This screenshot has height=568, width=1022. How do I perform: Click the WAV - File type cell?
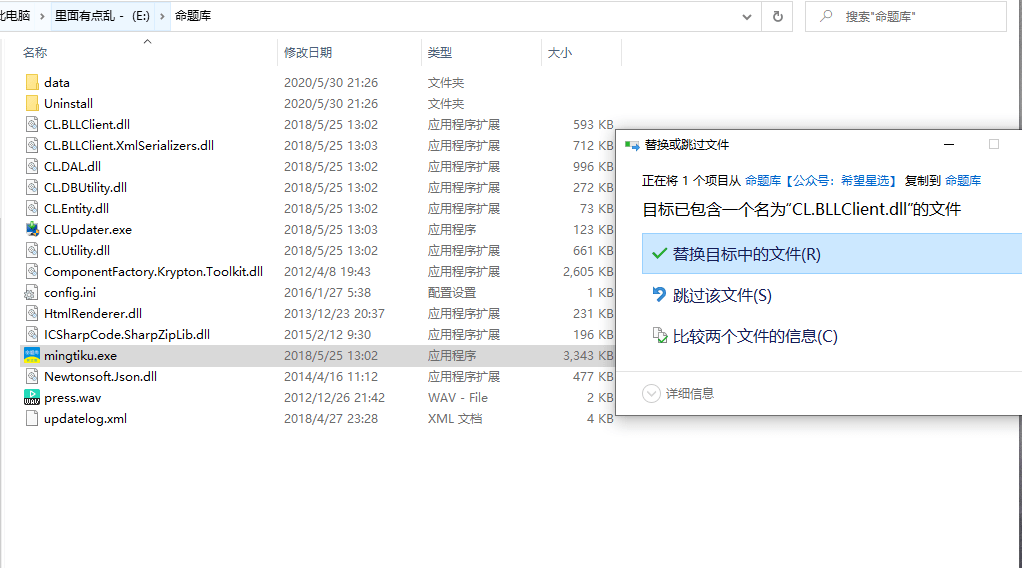(458, 398)
